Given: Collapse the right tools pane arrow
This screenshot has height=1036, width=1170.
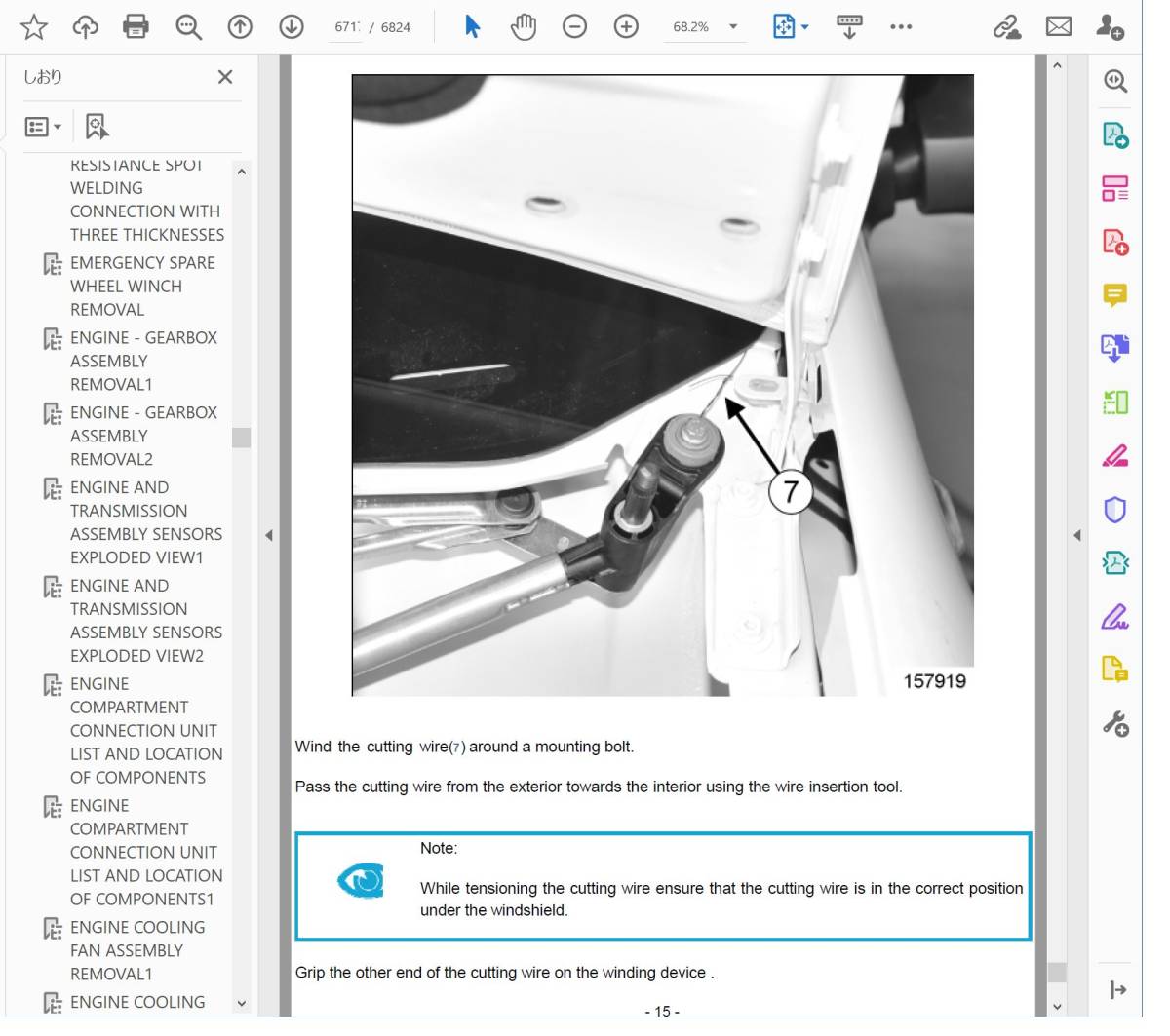Looking at the screenshot, I should pyautogui.click(x=1077, y=535).
